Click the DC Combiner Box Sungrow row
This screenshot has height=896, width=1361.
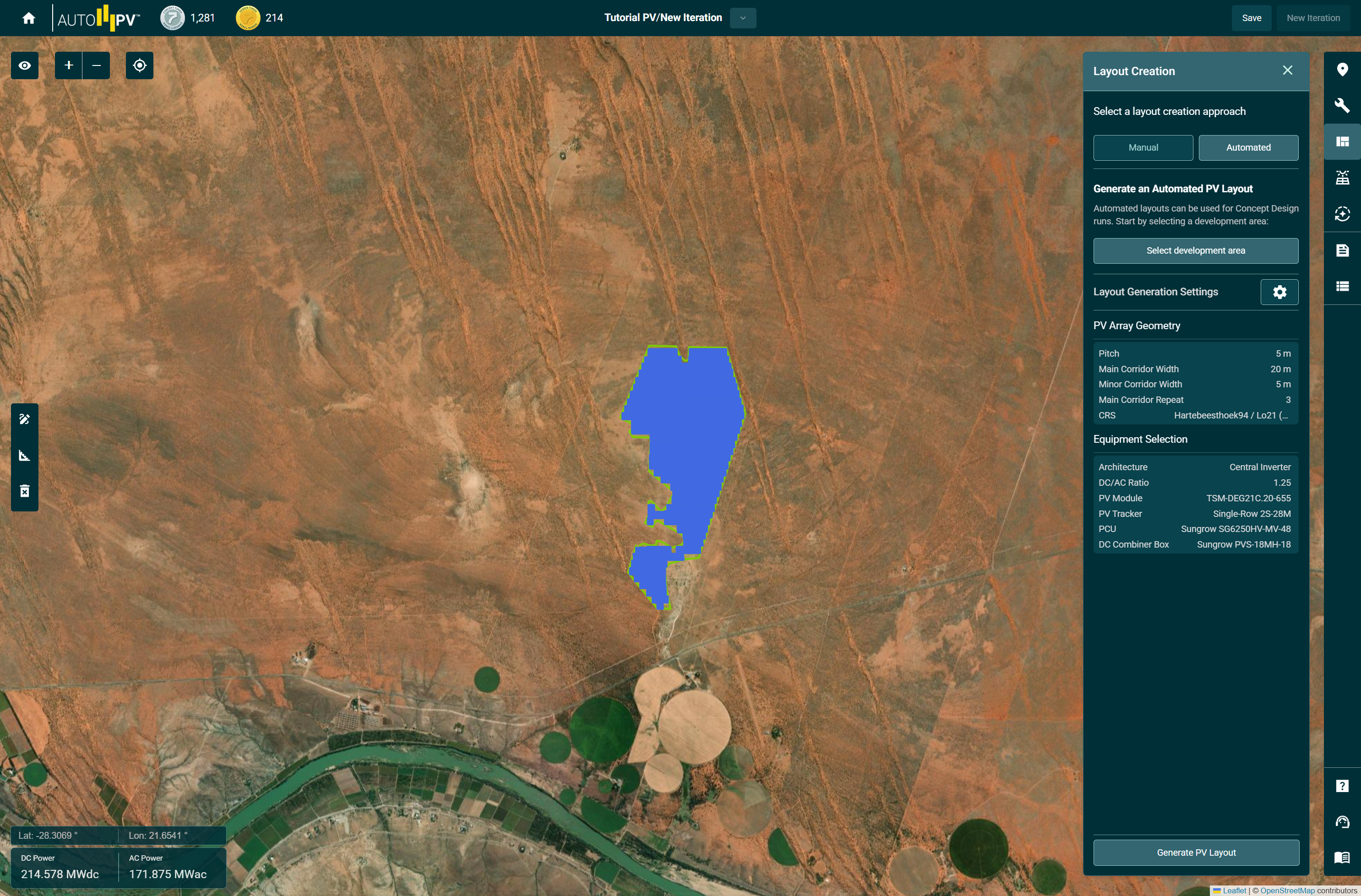tap(1195, 545)
